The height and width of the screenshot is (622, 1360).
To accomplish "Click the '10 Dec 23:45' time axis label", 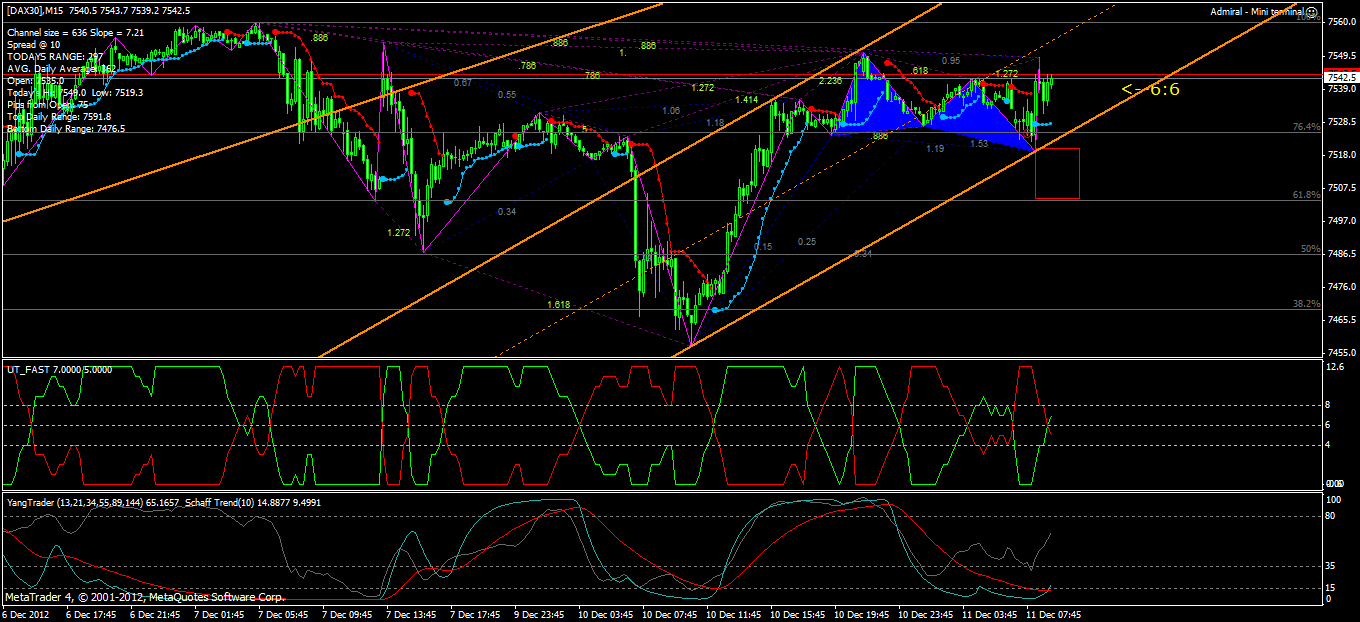I will pyautogui.click(x=926, y=614).
